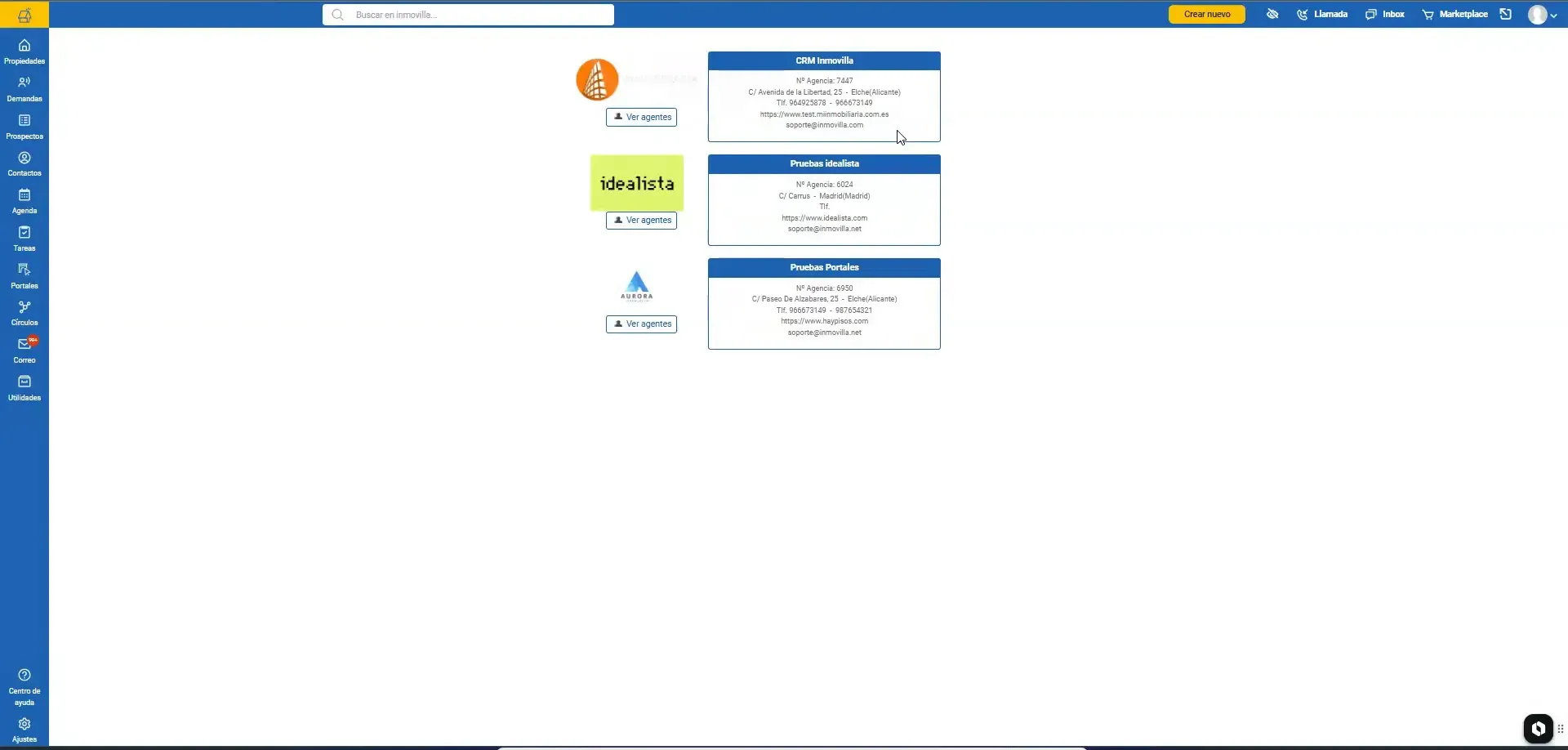Click the black floating widget icon
The image size is (1568, 750).
click(1538, 728)
